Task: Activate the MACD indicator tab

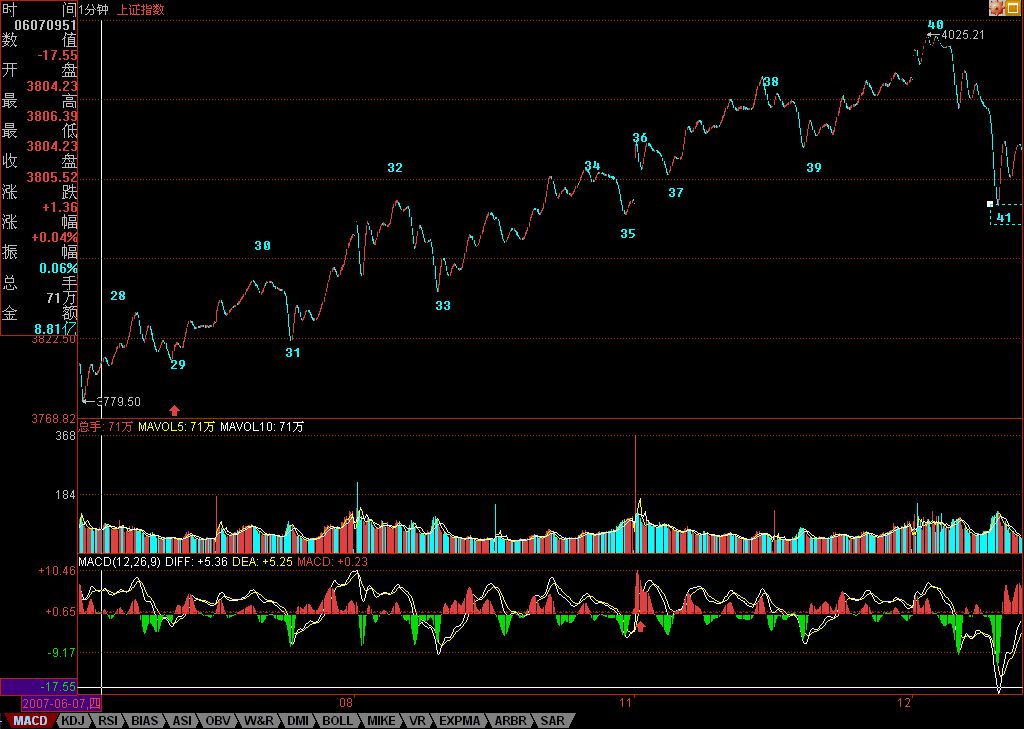Action: [x=30, y=720]
